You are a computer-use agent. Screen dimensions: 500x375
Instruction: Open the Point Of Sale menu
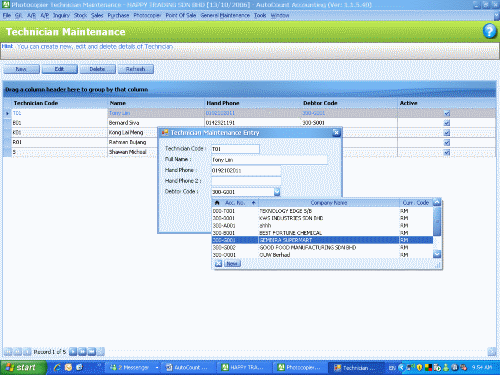click(x=181, y=15)
